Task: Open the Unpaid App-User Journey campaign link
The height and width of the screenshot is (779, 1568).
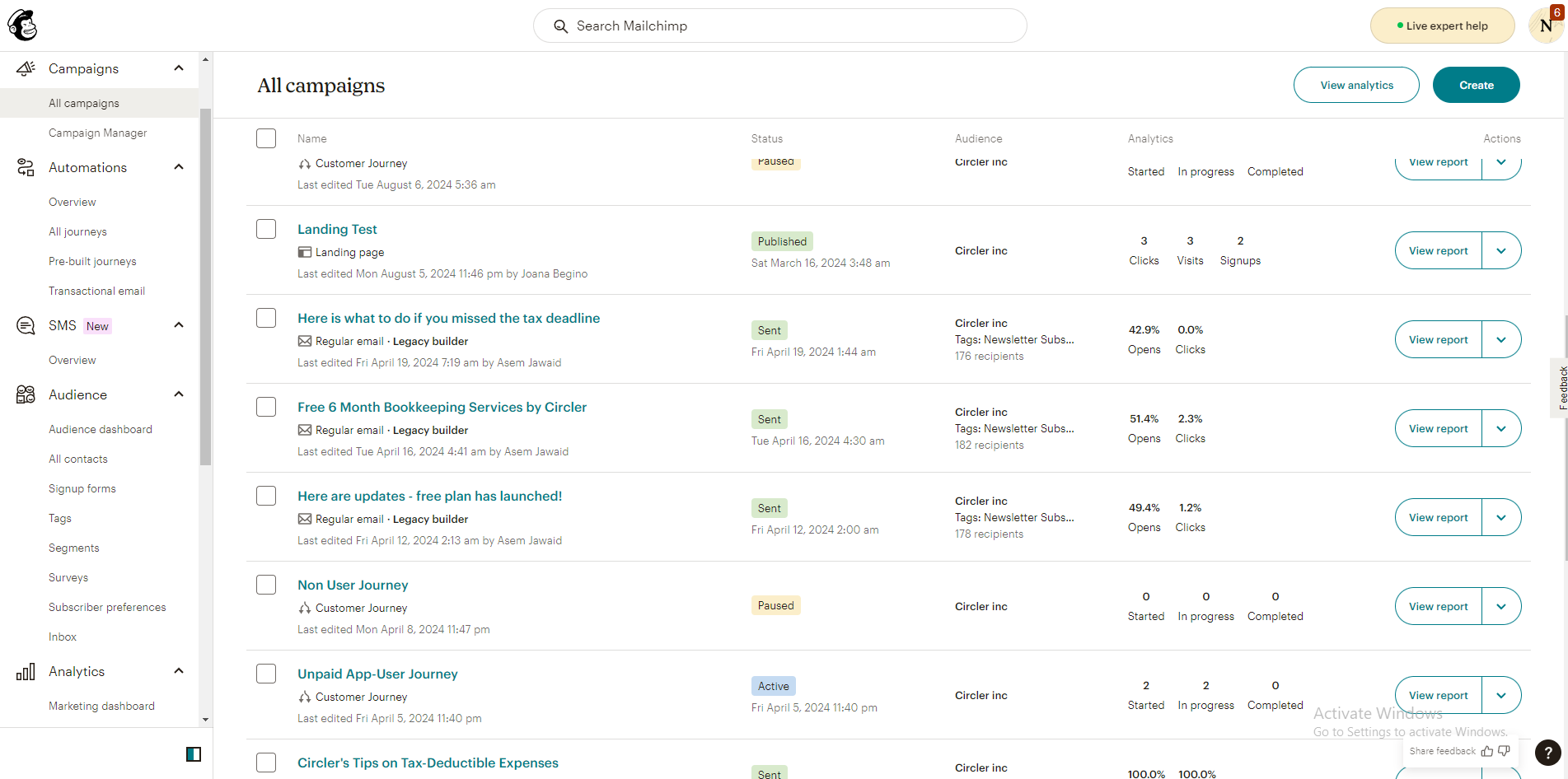Action: 377,674
